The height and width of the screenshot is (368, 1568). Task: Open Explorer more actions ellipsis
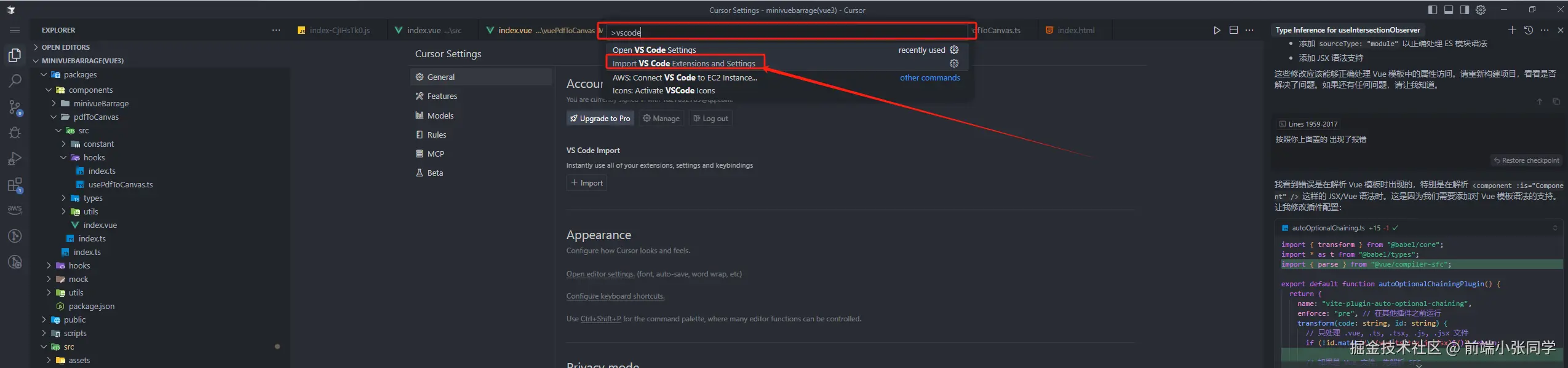tap(276, 30)
